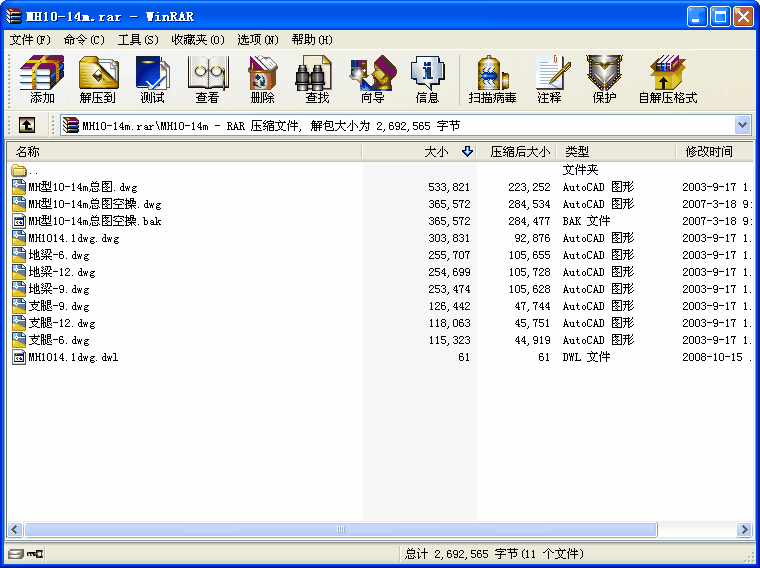
Task: Click the 解压到 (Extract To) toolbar icon
Action: pyautogui.click(x=98, y=79)
